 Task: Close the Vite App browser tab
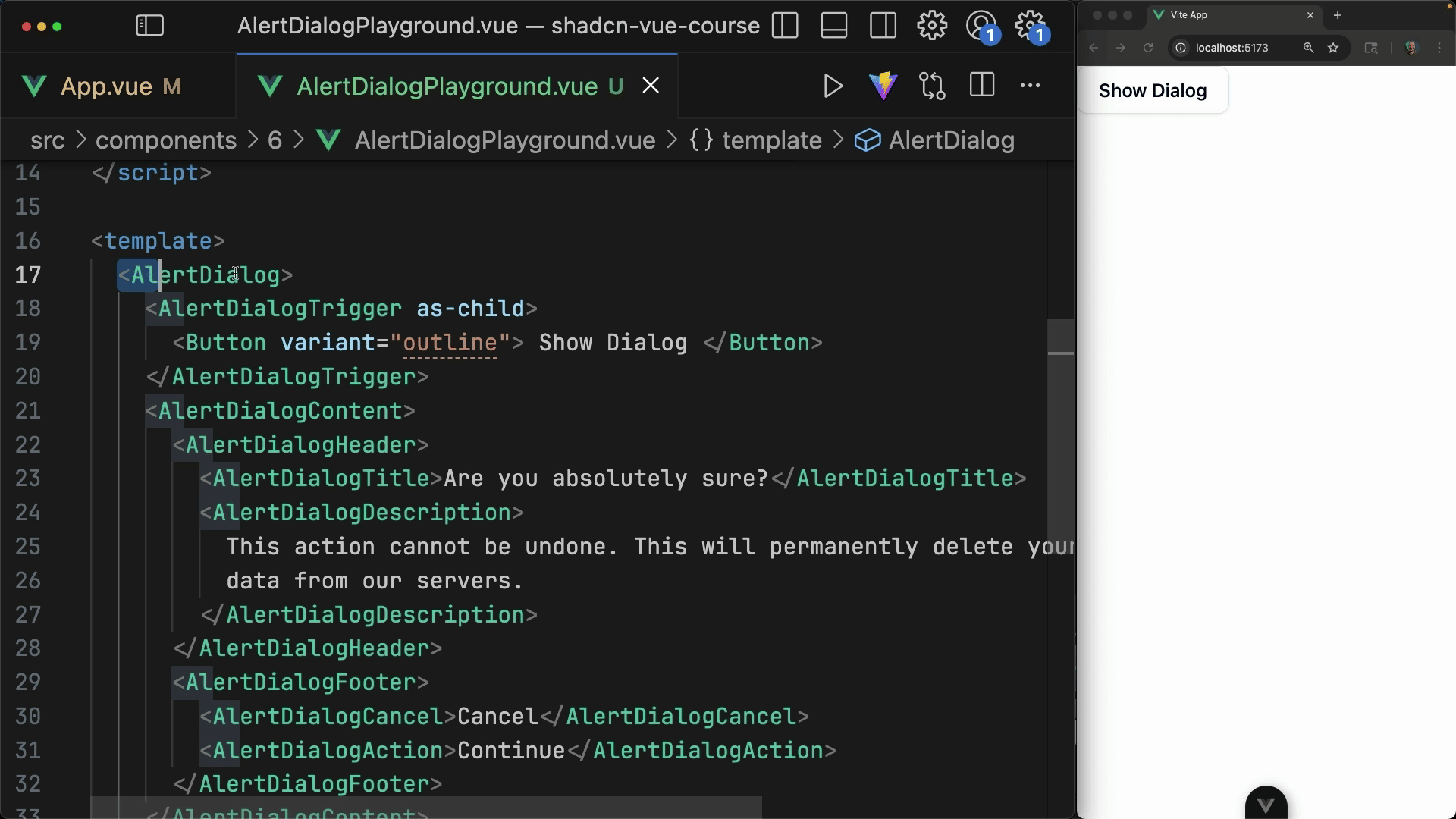click(1310, 15)
